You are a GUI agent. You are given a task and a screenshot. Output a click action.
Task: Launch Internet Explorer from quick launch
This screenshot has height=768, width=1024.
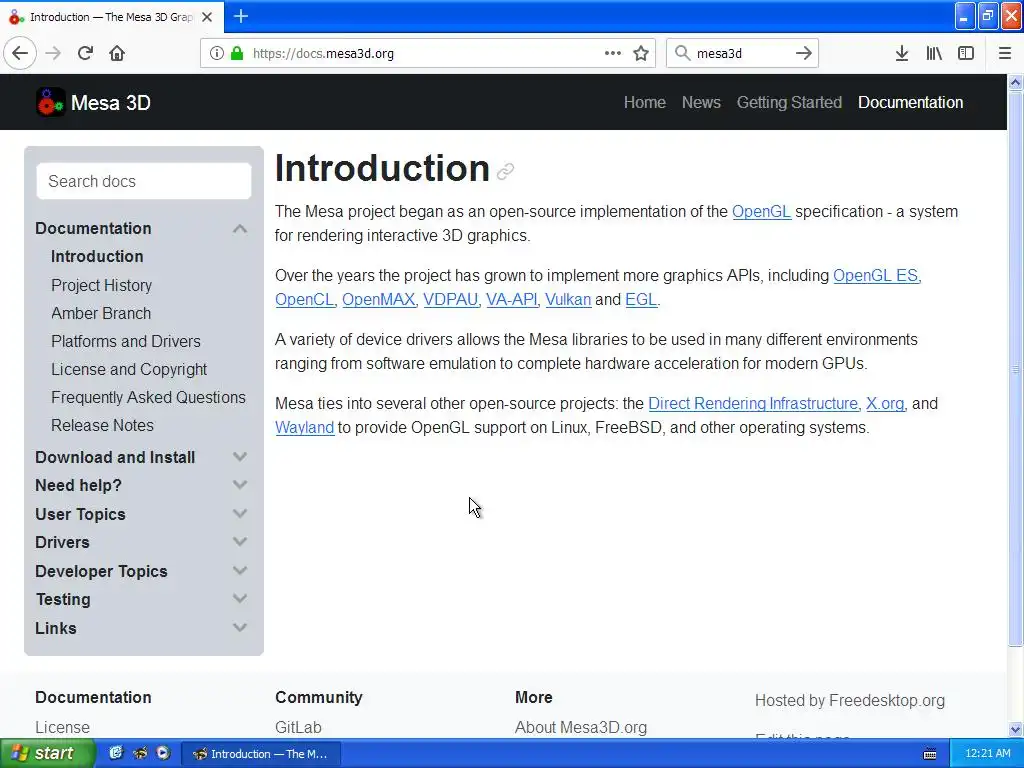coord(116,754)
